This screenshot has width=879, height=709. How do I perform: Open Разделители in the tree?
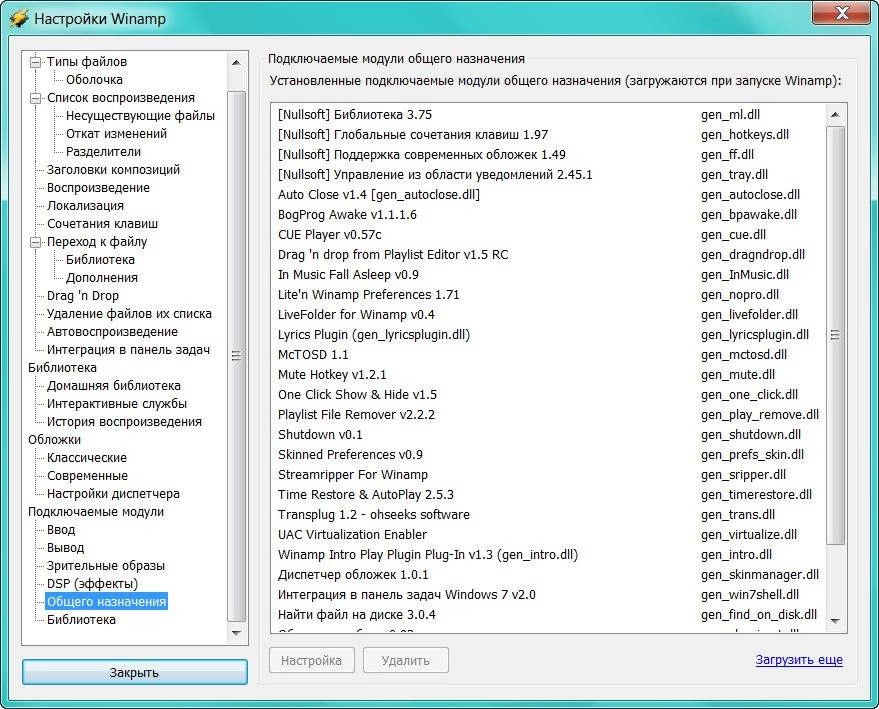point(103,151)
